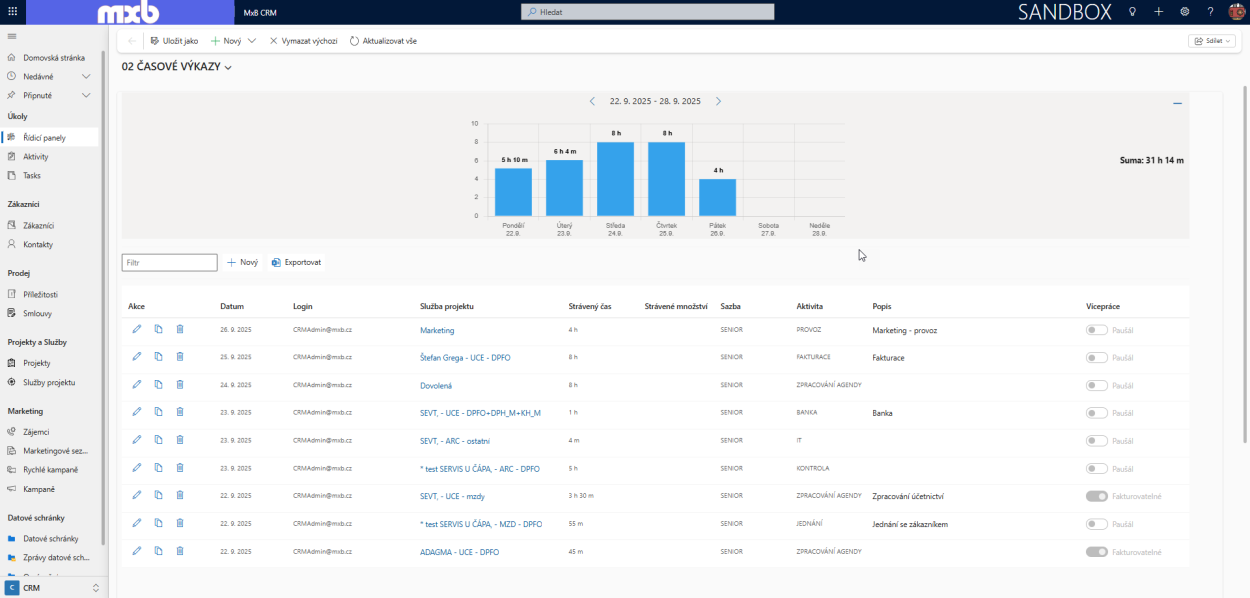Open Projekty in the sidebar
Image resolution: width=1250 pixels, height=598 pixels.
[x=37, y=363]
